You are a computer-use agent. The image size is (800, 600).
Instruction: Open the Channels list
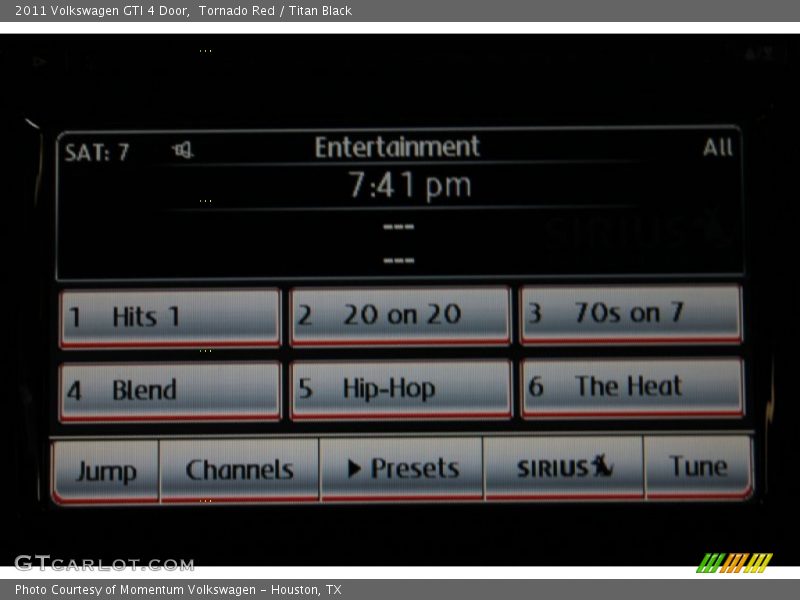point(239,470)
